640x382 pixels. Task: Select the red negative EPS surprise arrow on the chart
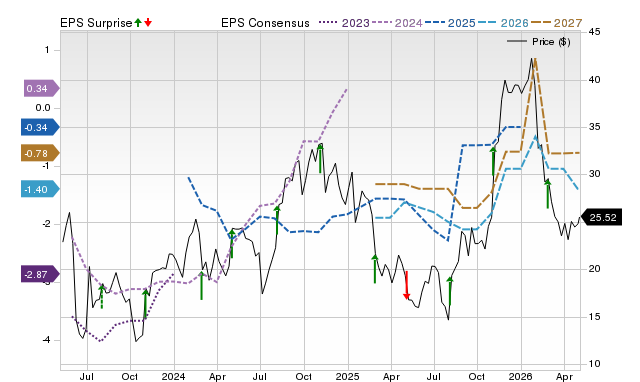coord(407,285)
